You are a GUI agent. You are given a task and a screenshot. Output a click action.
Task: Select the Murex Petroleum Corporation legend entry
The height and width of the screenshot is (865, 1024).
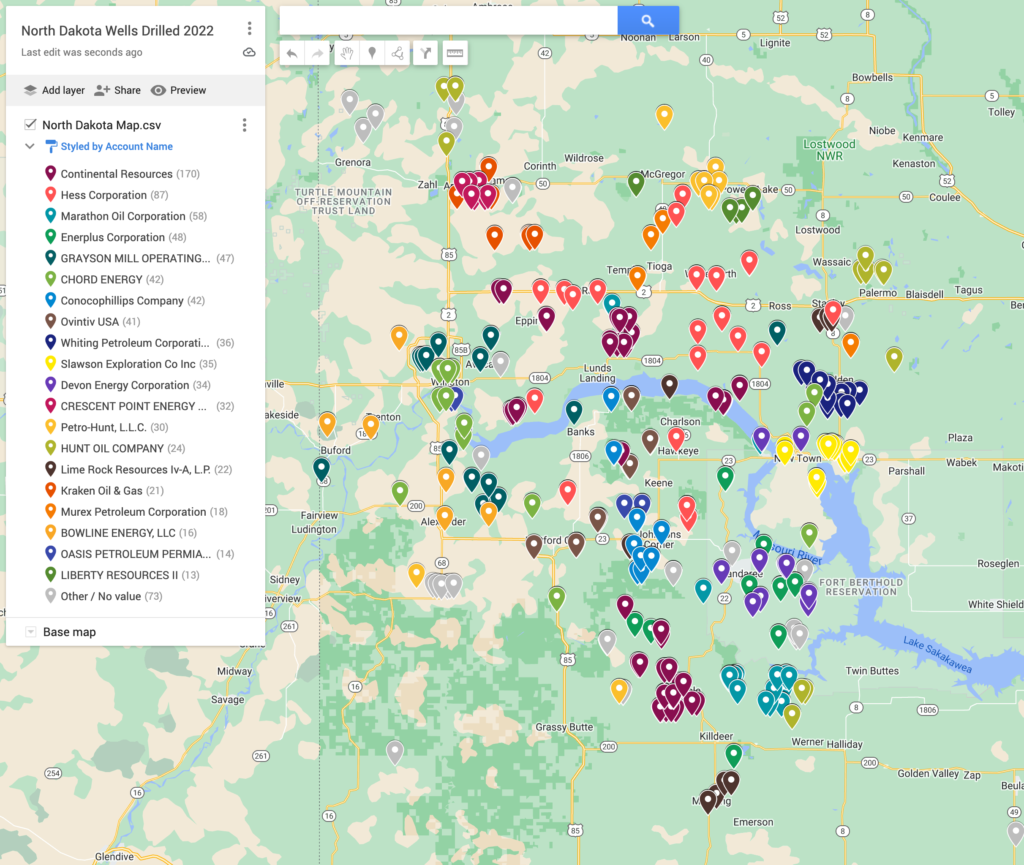[x=136, y=511]
